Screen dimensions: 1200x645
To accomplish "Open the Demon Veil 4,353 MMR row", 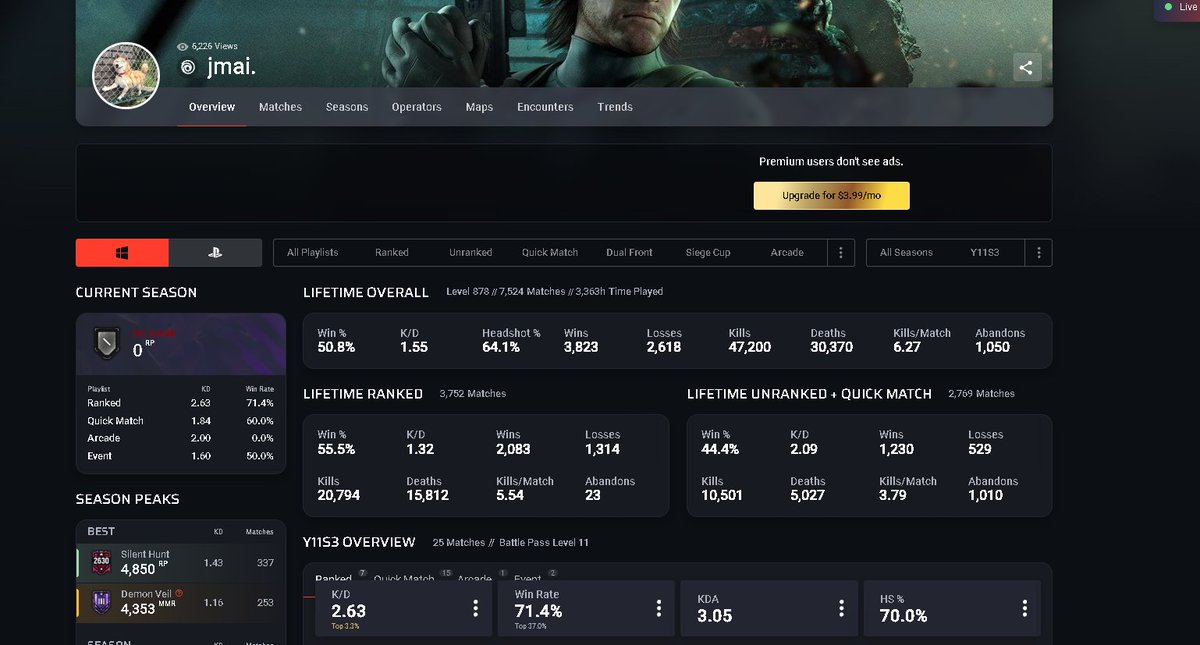I will tap(181, 602).
